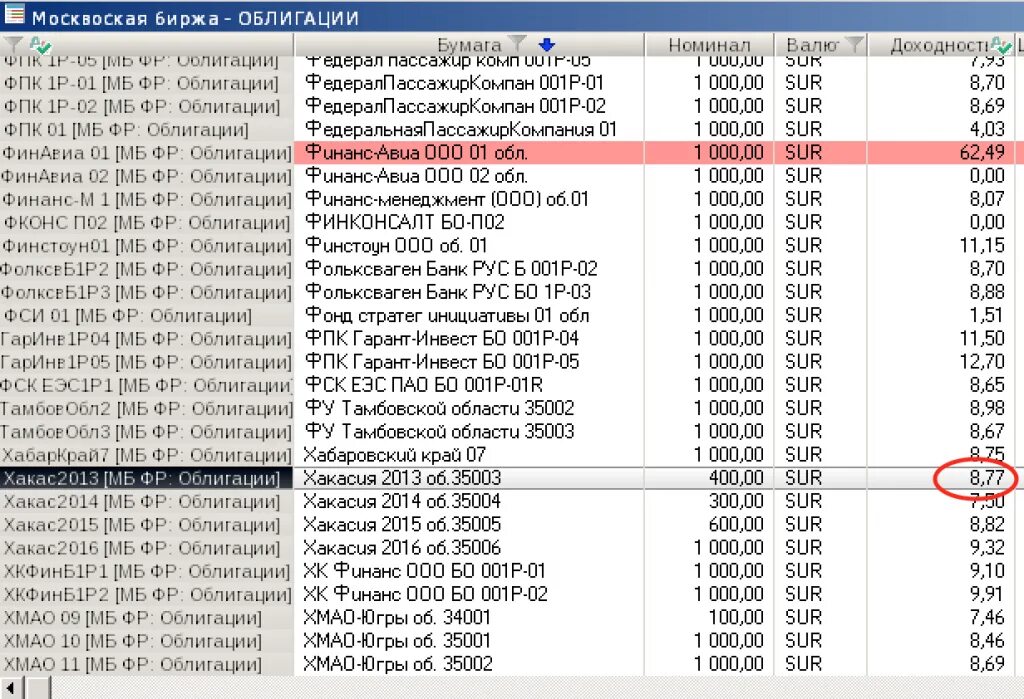Click blue sort arrow in Бумага header
1024x699 pixels.
click(x=547, y=44)
